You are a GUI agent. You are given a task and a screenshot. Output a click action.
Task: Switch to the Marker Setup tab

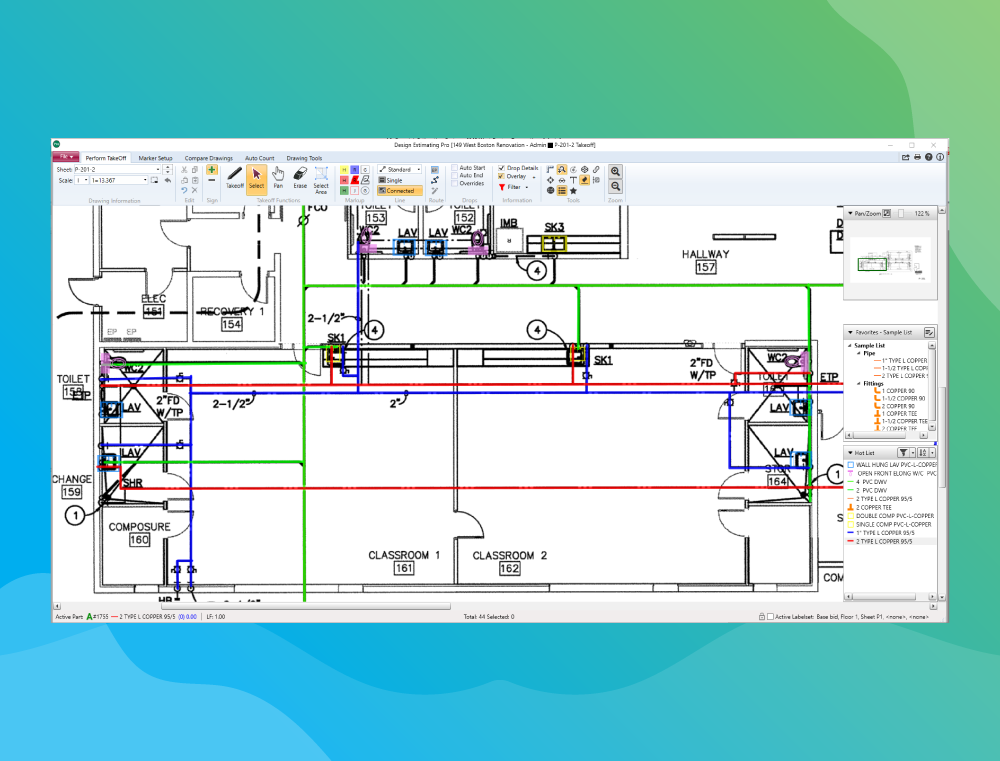pos(155,158)
